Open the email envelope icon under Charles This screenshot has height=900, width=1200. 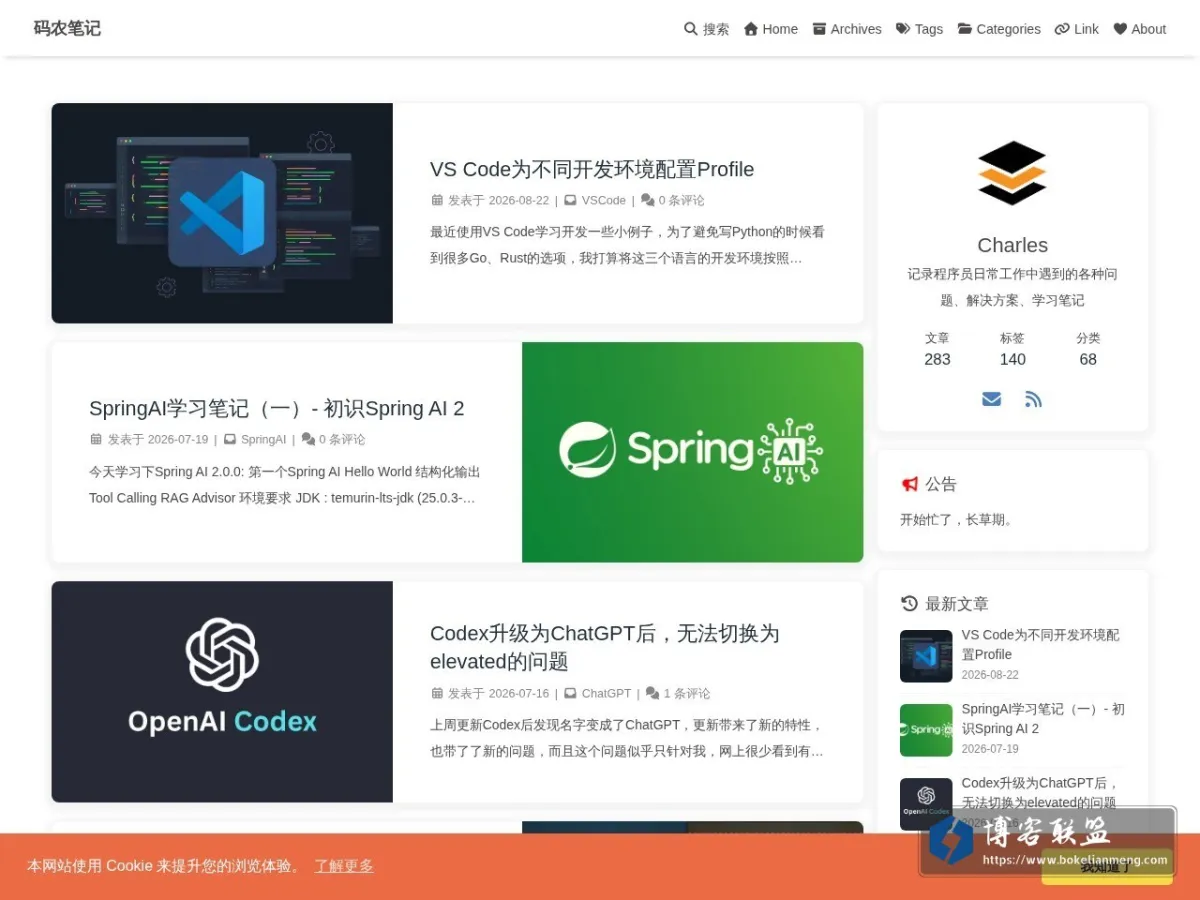(991, 399)
